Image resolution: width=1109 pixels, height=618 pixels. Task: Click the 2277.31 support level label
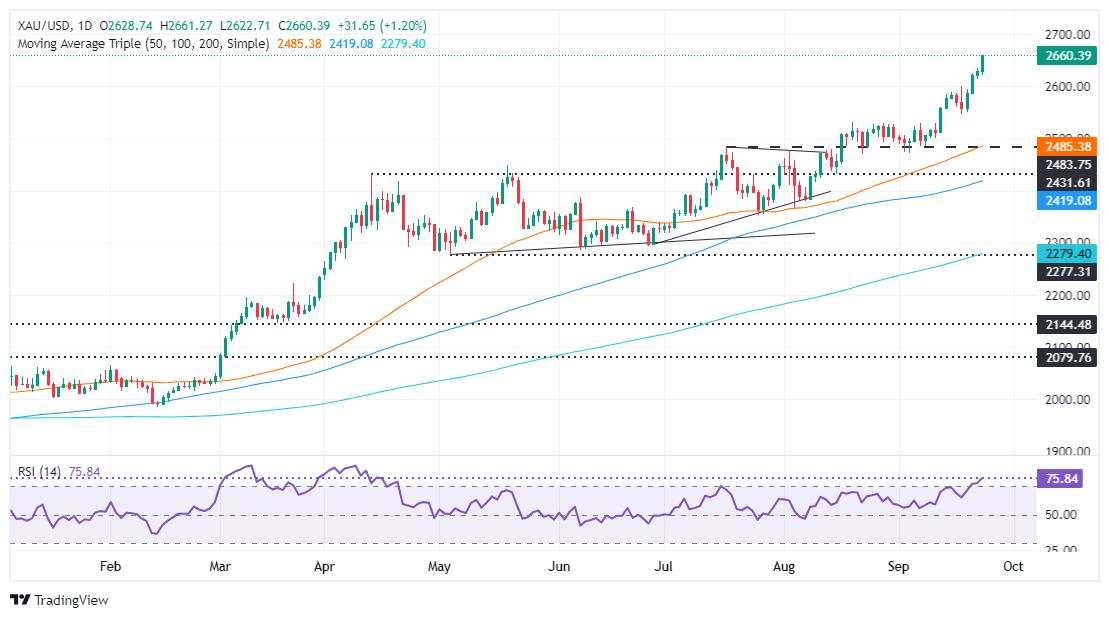point(1067,272)
